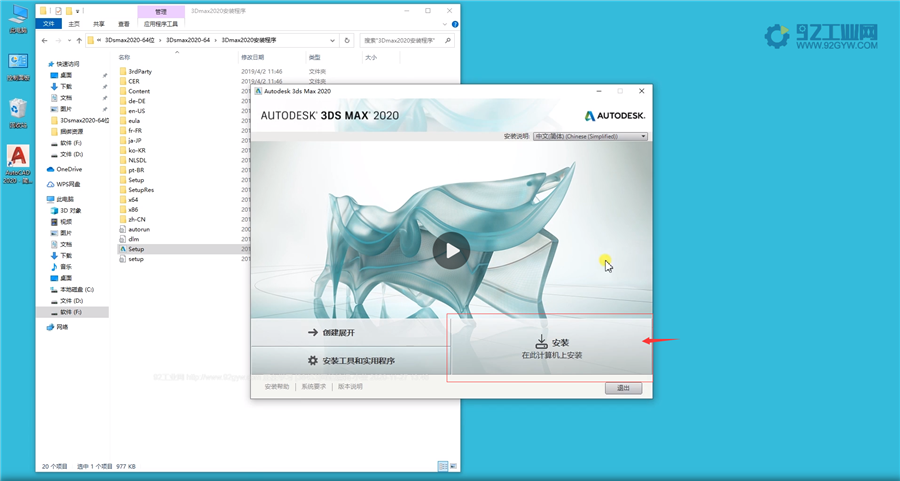900x481 pixels.
Task: Switch to details view in status bar
Action: [443, 466]
